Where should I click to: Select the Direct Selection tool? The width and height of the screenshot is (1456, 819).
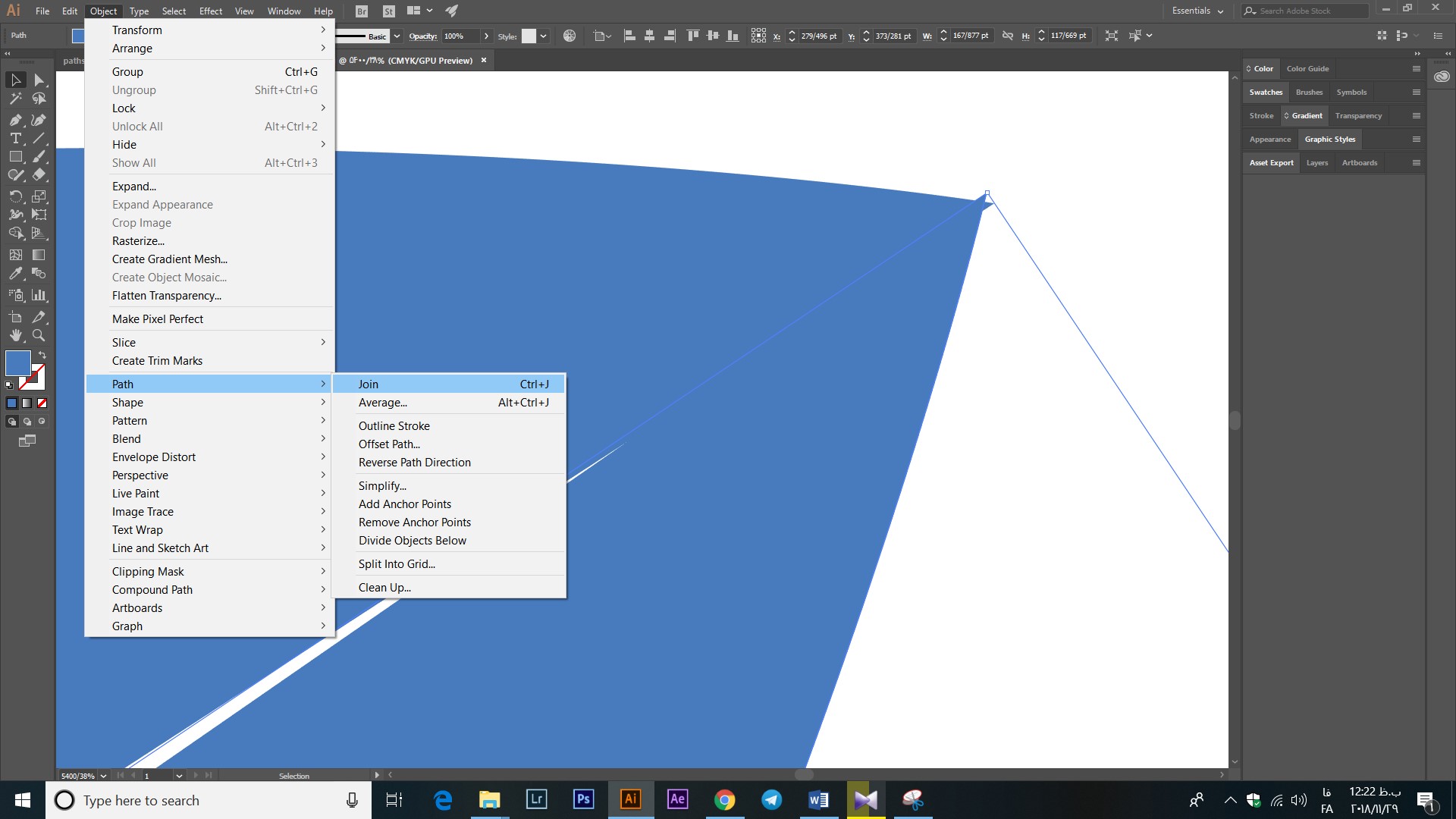(x=39, y=80)
